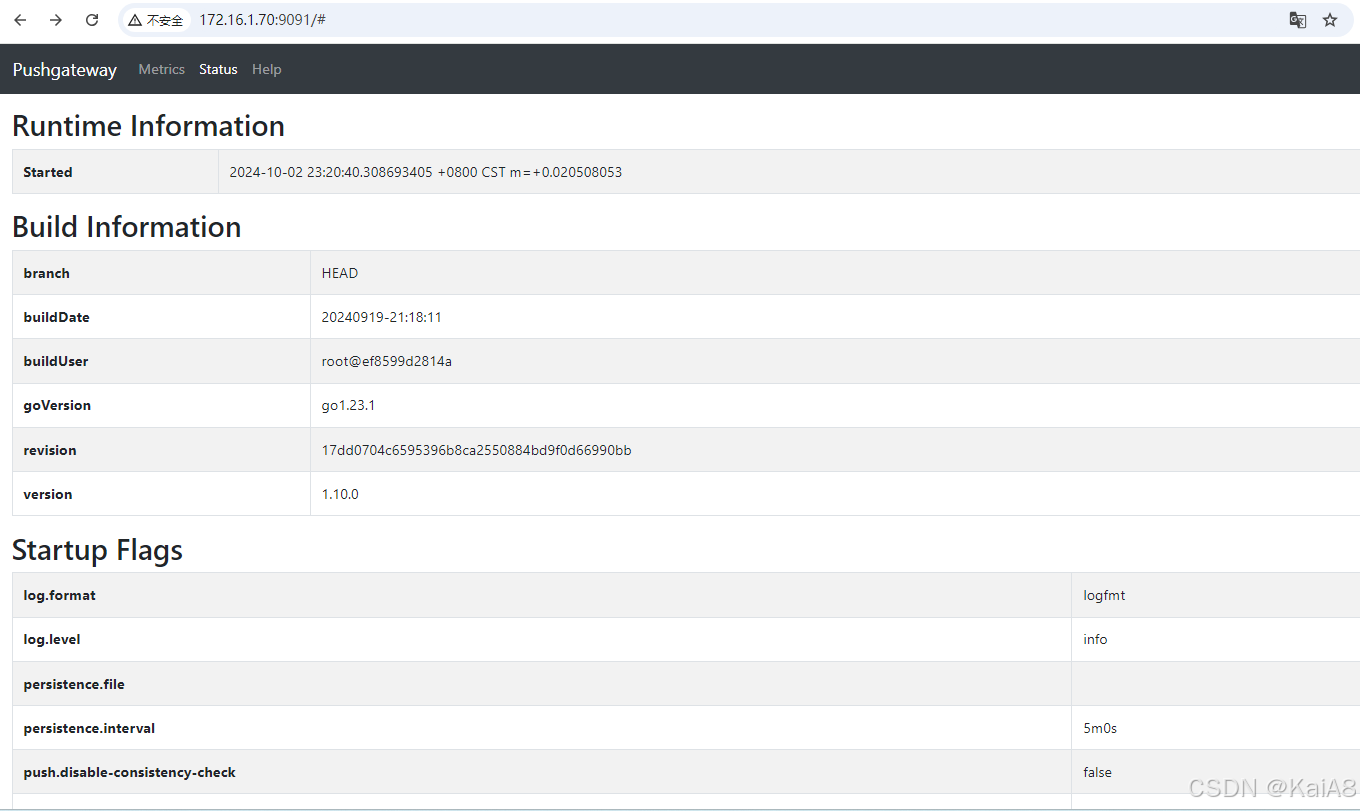Select the HEAD branch value

(x=340, y=273)
